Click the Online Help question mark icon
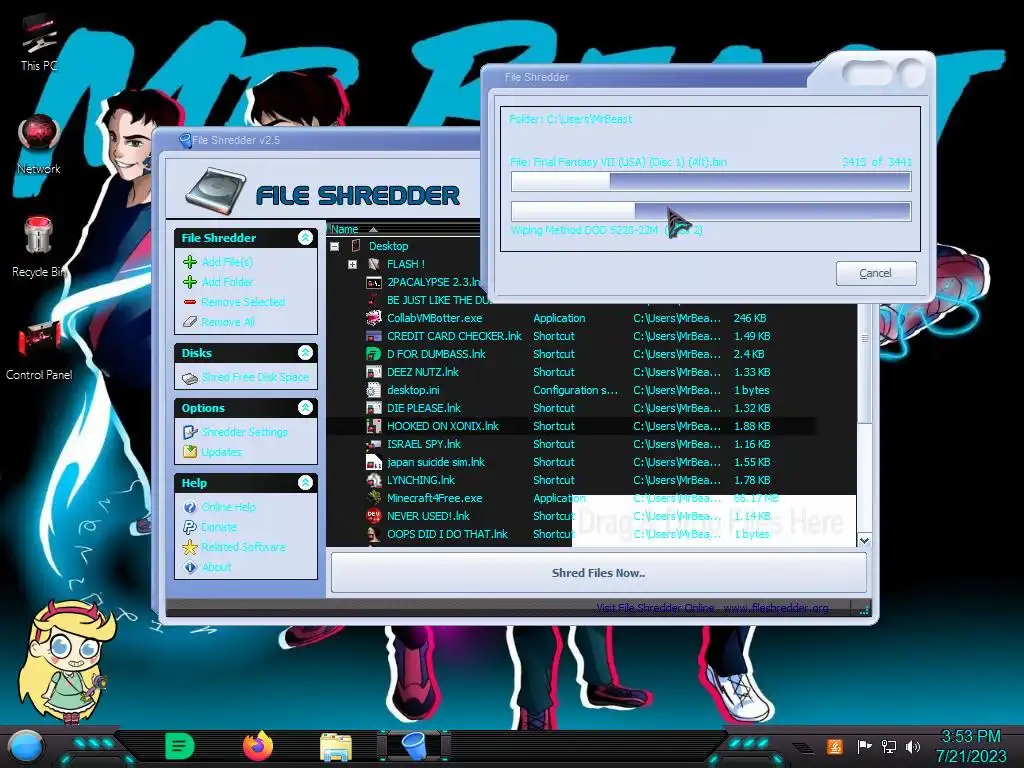The image size is (1024, 768). coord(190,507)
